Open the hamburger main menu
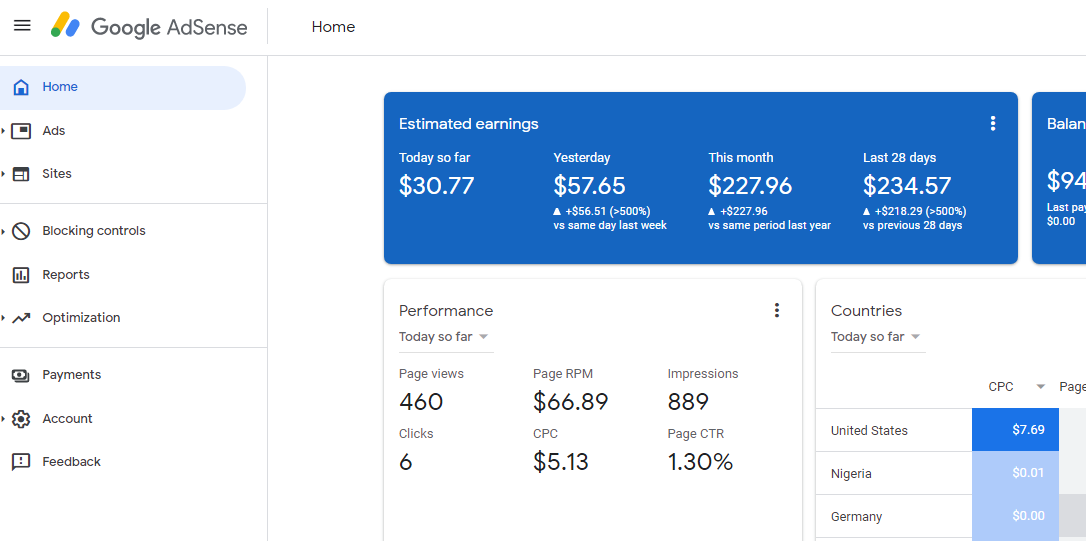 point(22,26)
